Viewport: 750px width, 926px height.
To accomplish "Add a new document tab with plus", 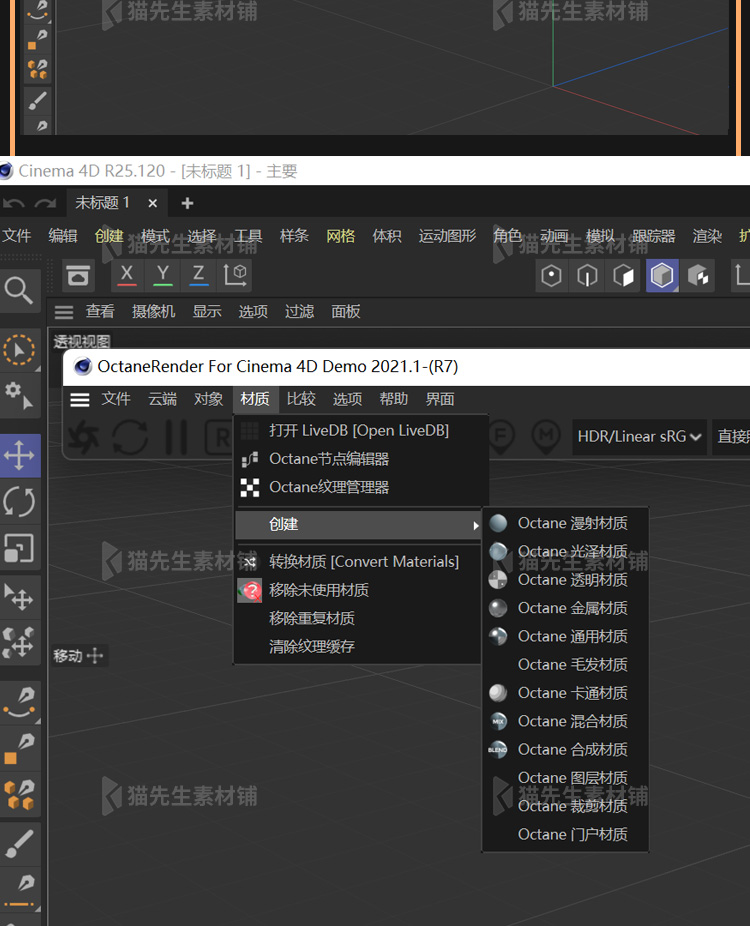I will pyautogui.click(x=187, y=203).
